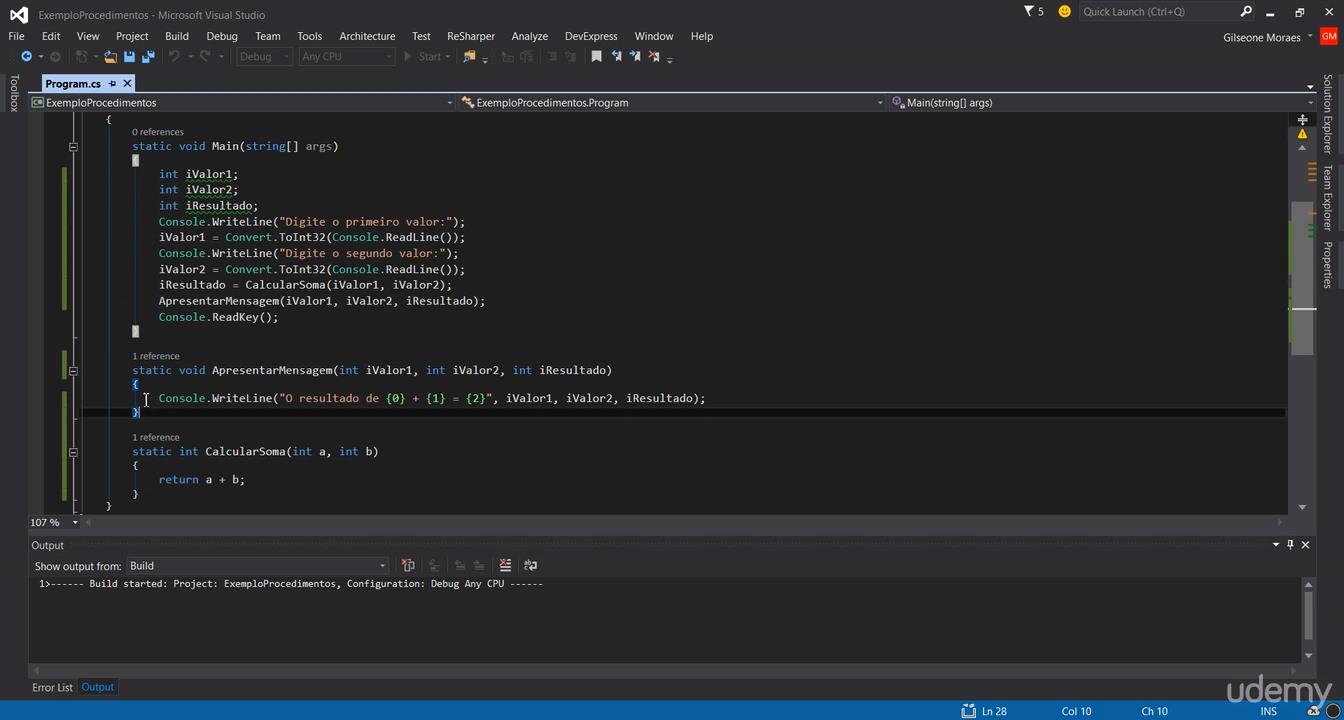Click the Output panel scroll down arrow
Viewport: 1344px width, 720px height.
click(1308, 656)
